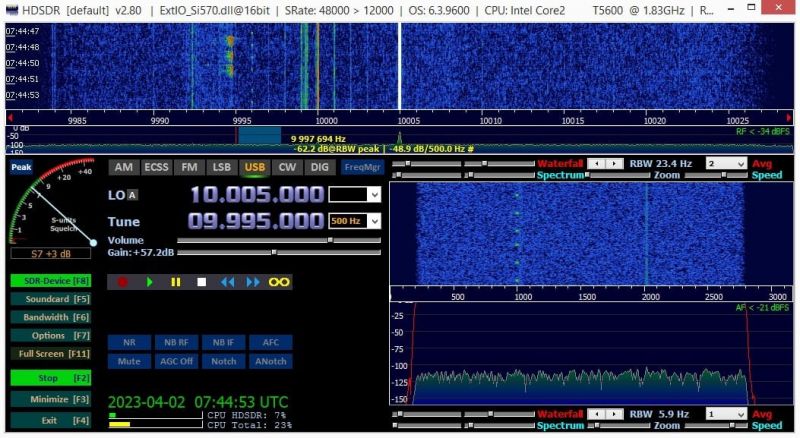Select ECSS demodulation mode
This screenshot has height=438, width=800.
(x=156, y=167)
